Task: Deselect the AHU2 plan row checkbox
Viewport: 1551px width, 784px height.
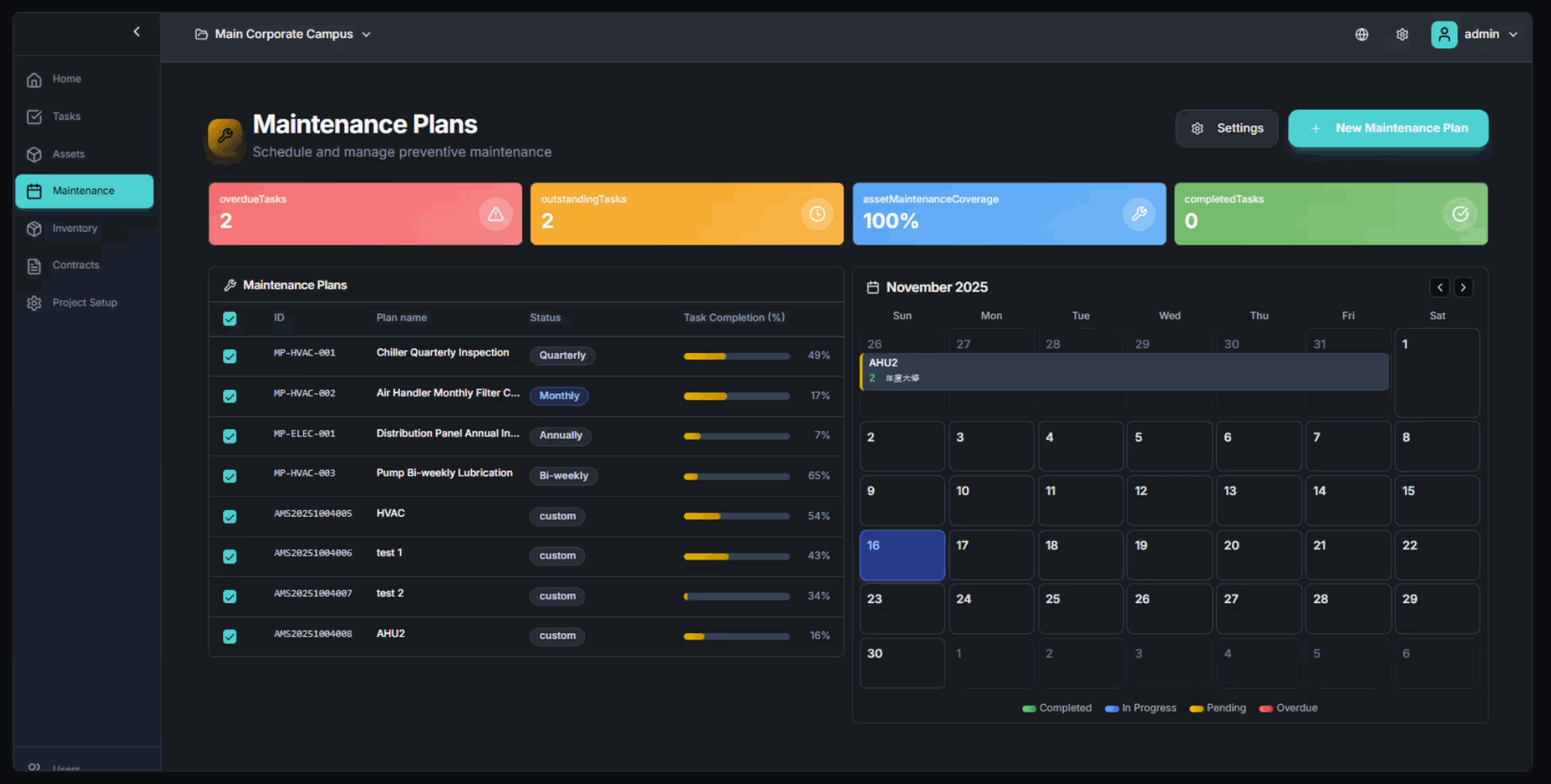Action: 230,636
